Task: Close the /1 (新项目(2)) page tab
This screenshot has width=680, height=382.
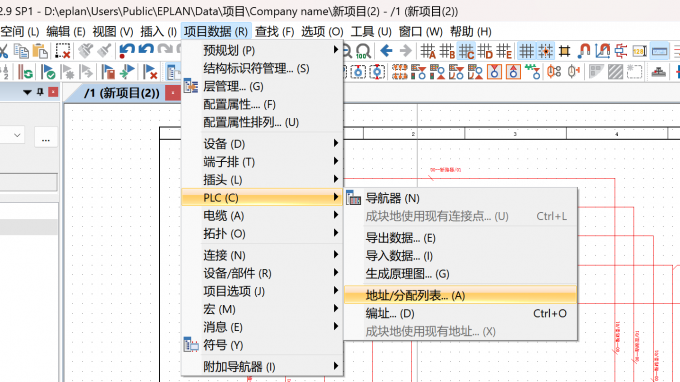Action: [173, 93]
